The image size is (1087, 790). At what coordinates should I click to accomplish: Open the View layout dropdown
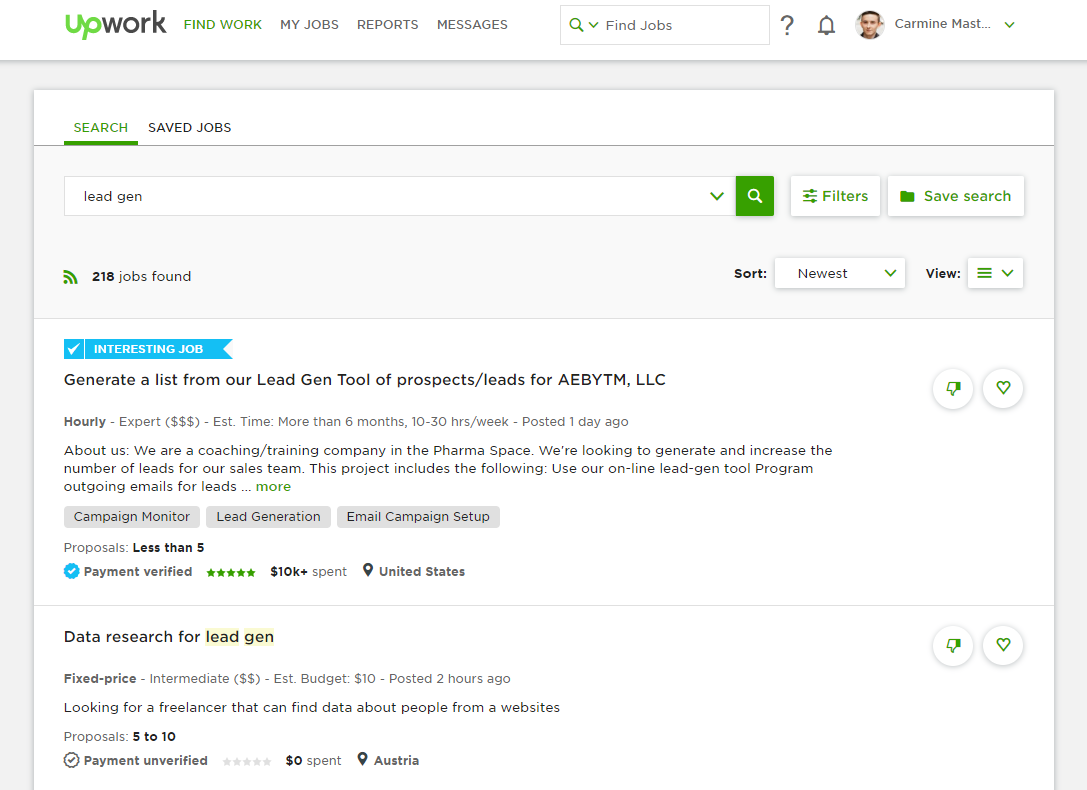(x=995, y=273)
